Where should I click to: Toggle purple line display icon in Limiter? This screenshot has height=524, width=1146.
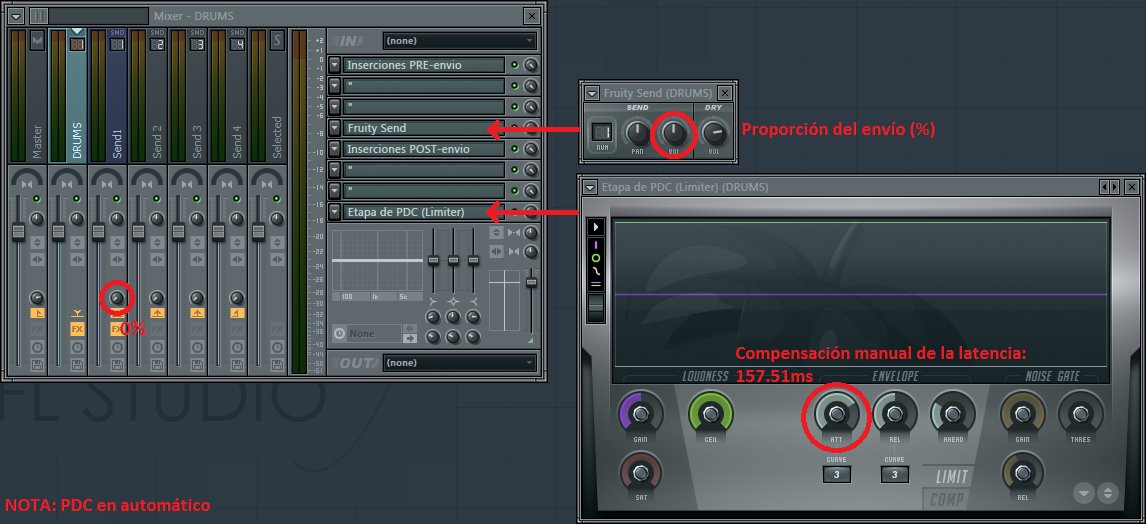point(596,245)
